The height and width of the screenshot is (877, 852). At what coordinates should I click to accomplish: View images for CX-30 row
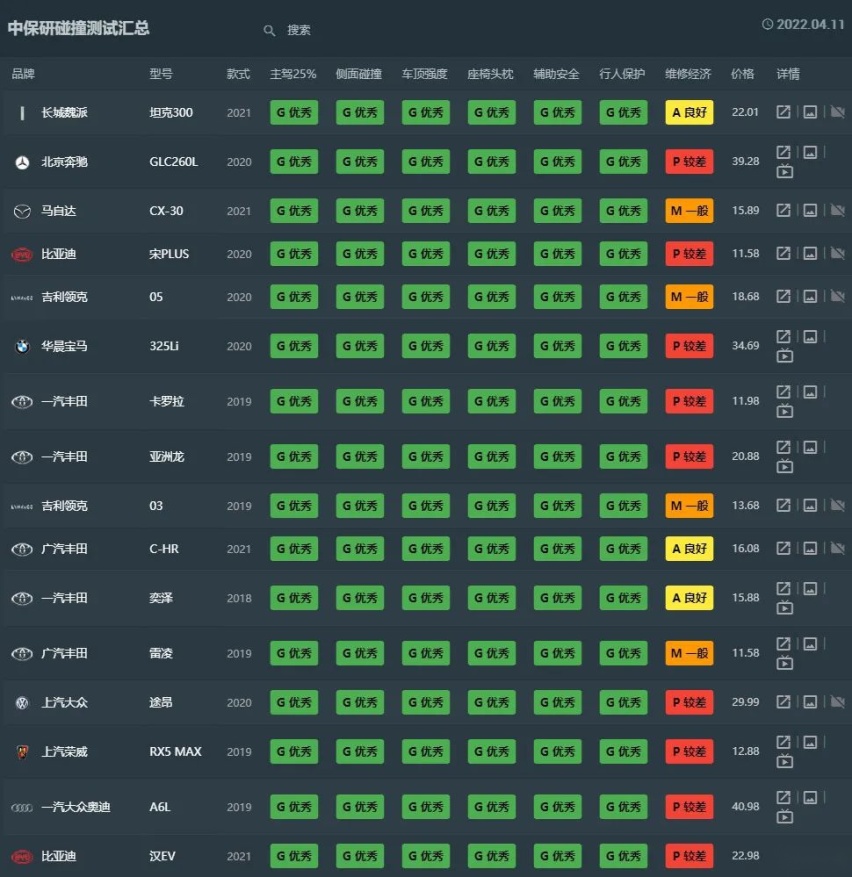tap(810, 210)
